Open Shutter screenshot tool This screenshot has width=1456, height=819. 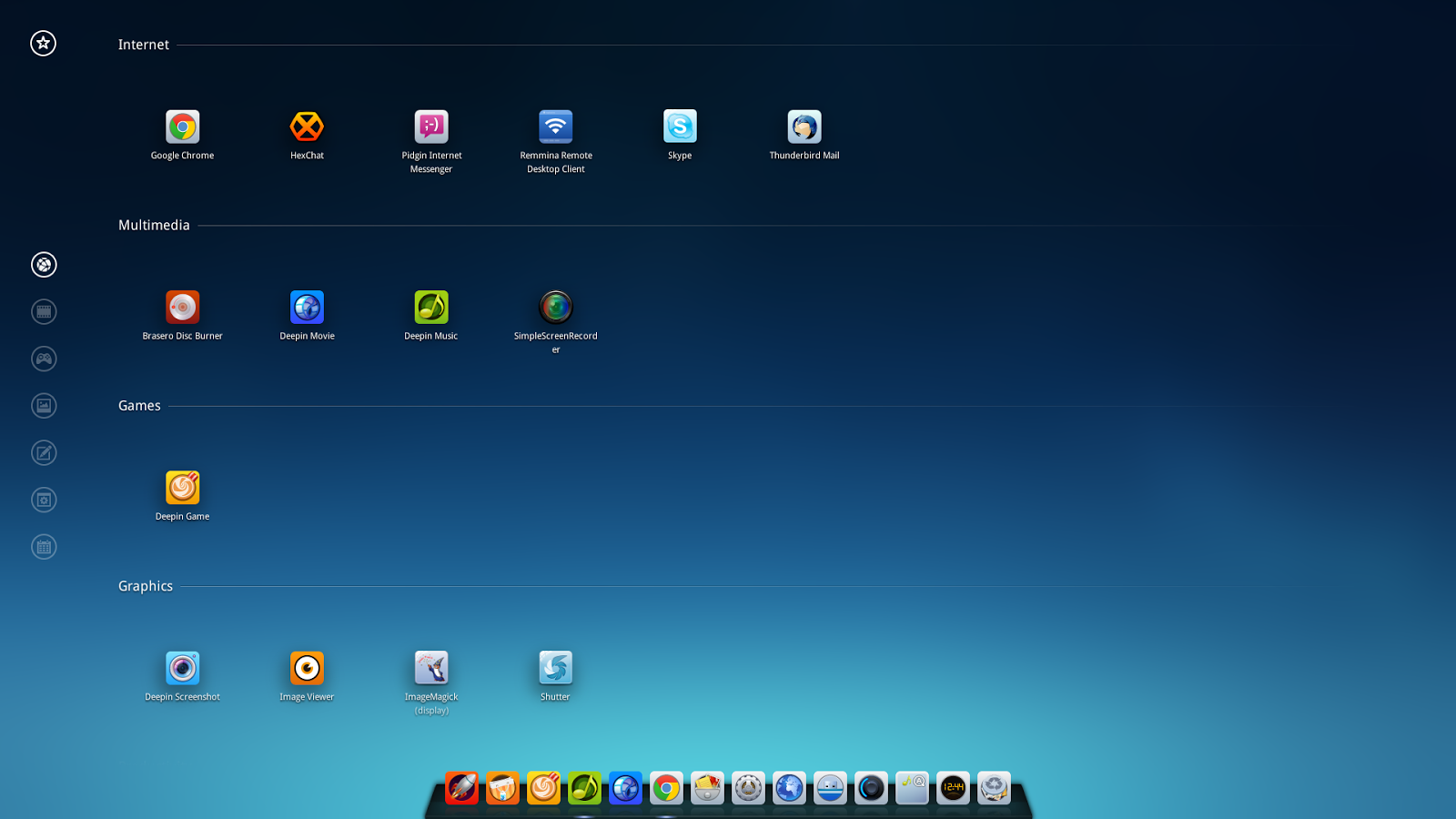pyautogui.click(x=555, y=669)
